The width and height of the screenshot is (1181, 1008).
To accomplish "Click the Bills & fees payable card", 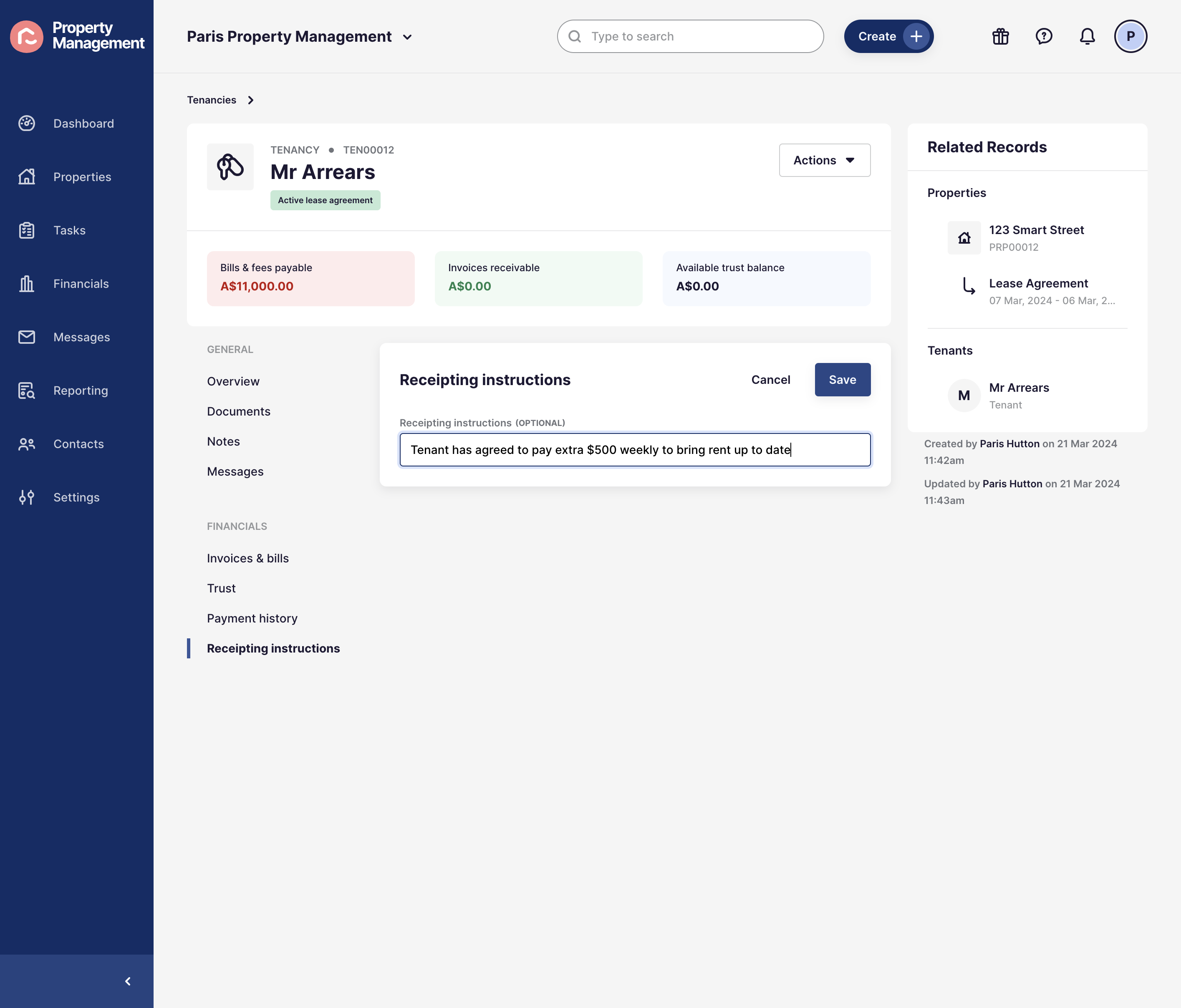I will (x=310, y=279).
